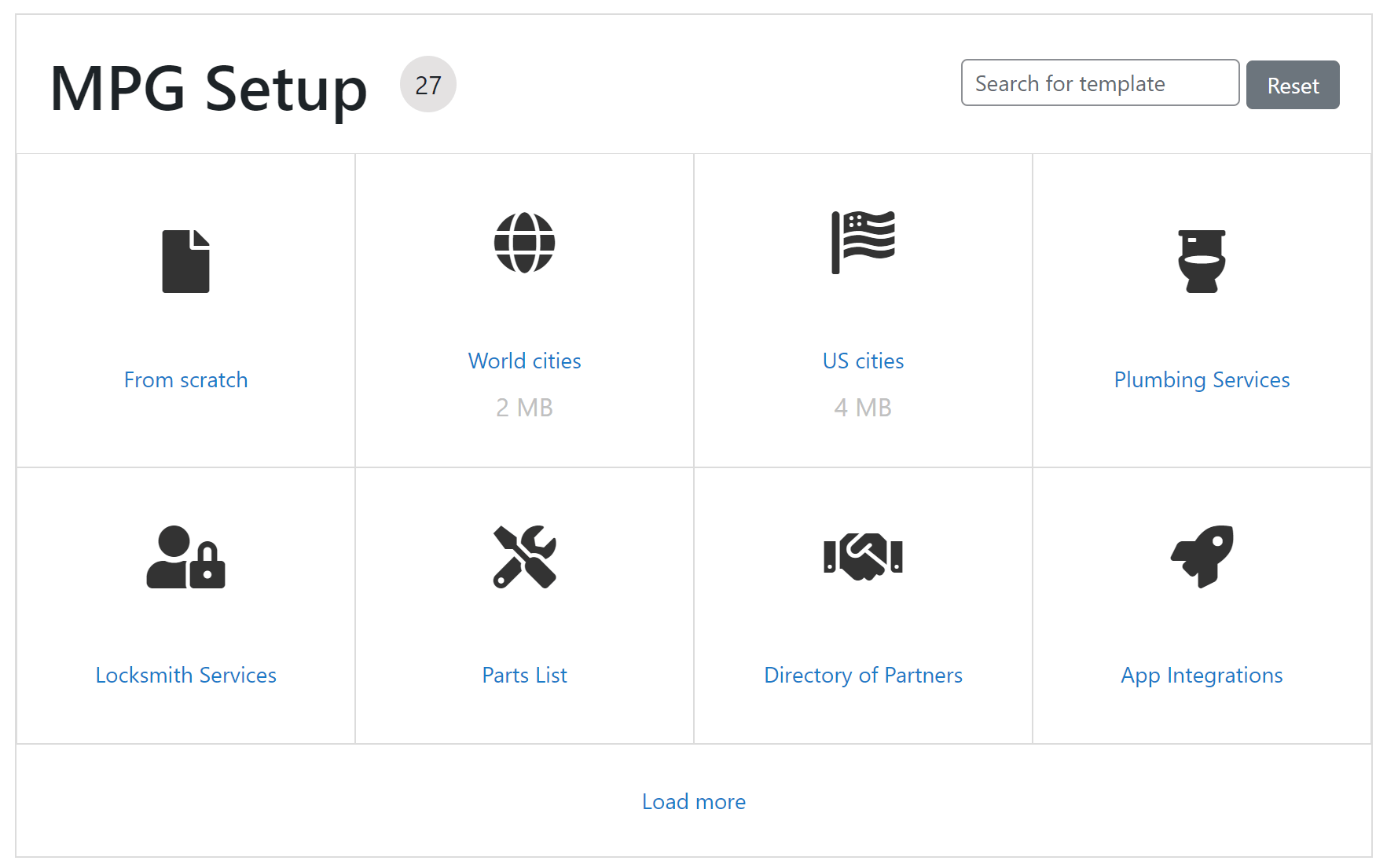1387x868 pixels.
Task: Select the Parts List template link
Action: (524, 676)
